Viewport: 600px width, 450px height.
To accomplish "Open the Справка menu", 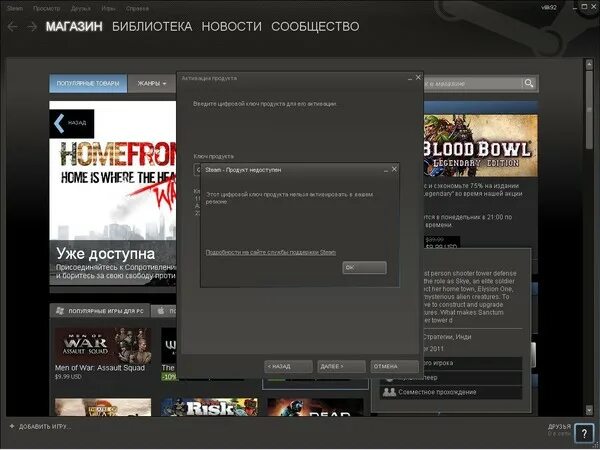I will tap(137, 8).
